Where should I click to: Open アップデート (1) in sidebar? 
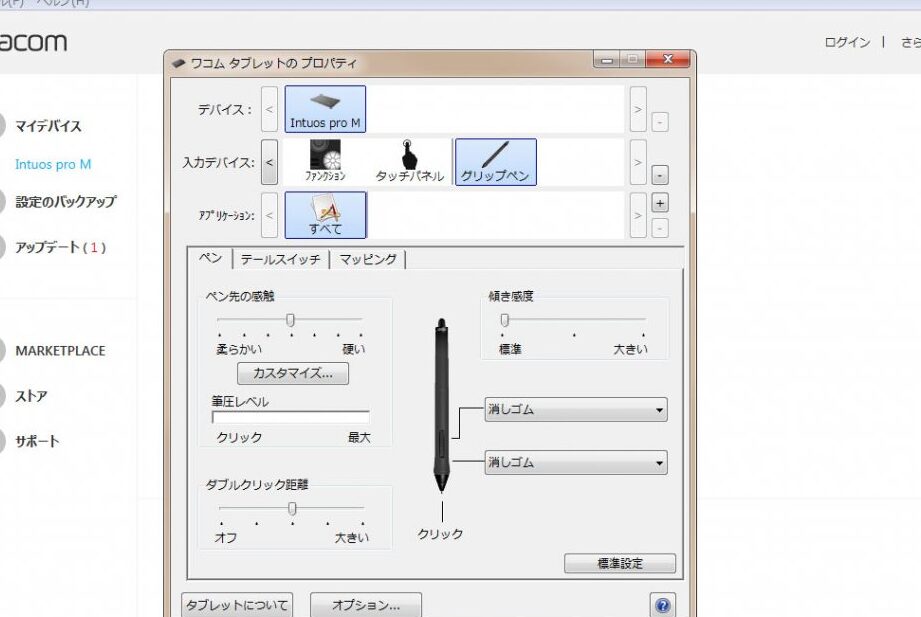click(x=60, y=247)
